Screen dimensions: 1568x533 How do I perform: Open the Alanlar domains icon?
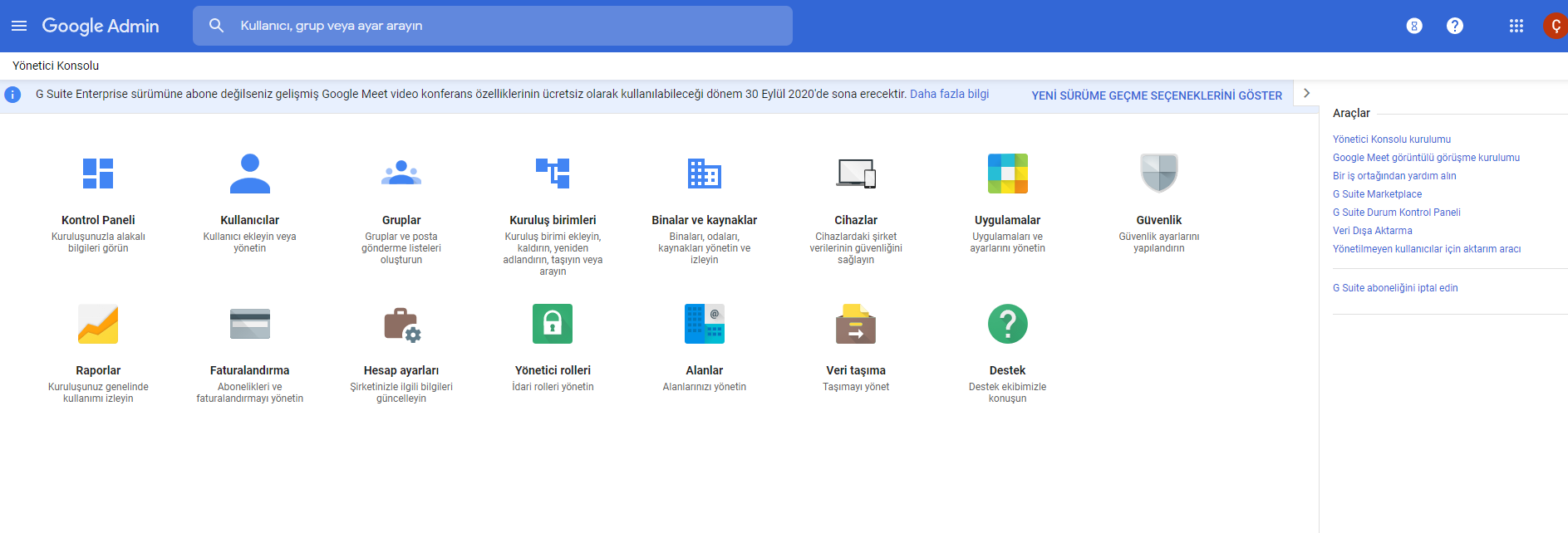pyautogui.click(x=705, y=324)
